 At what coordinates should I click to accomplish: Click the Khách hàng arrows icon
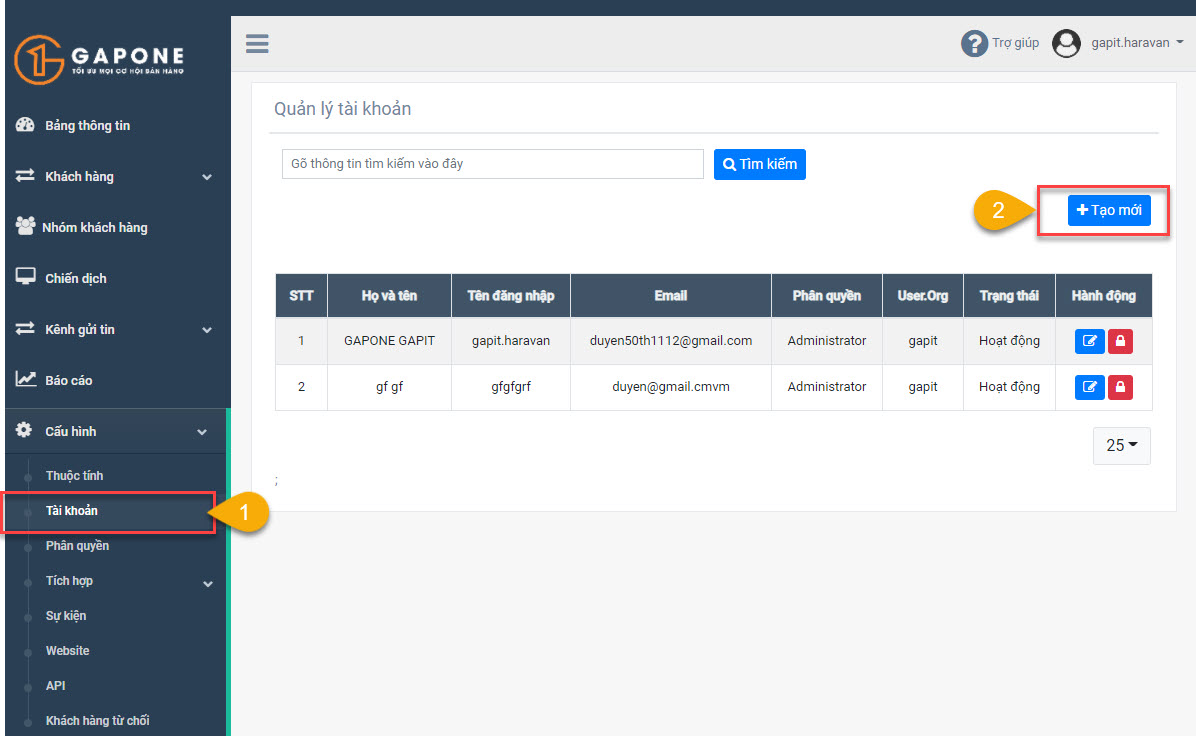(25, 176)
